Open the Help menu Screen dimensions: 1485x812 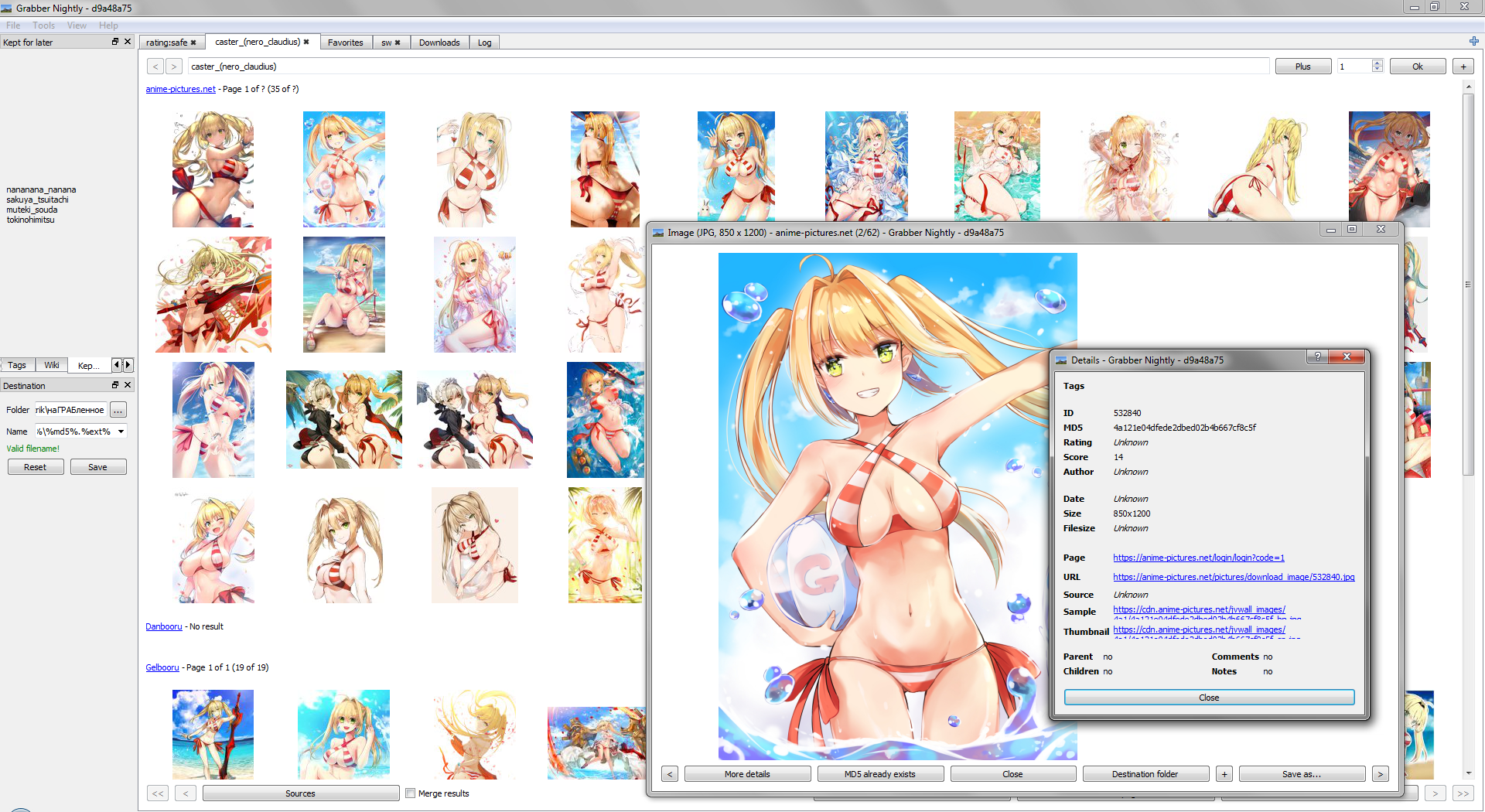point(108,26)
